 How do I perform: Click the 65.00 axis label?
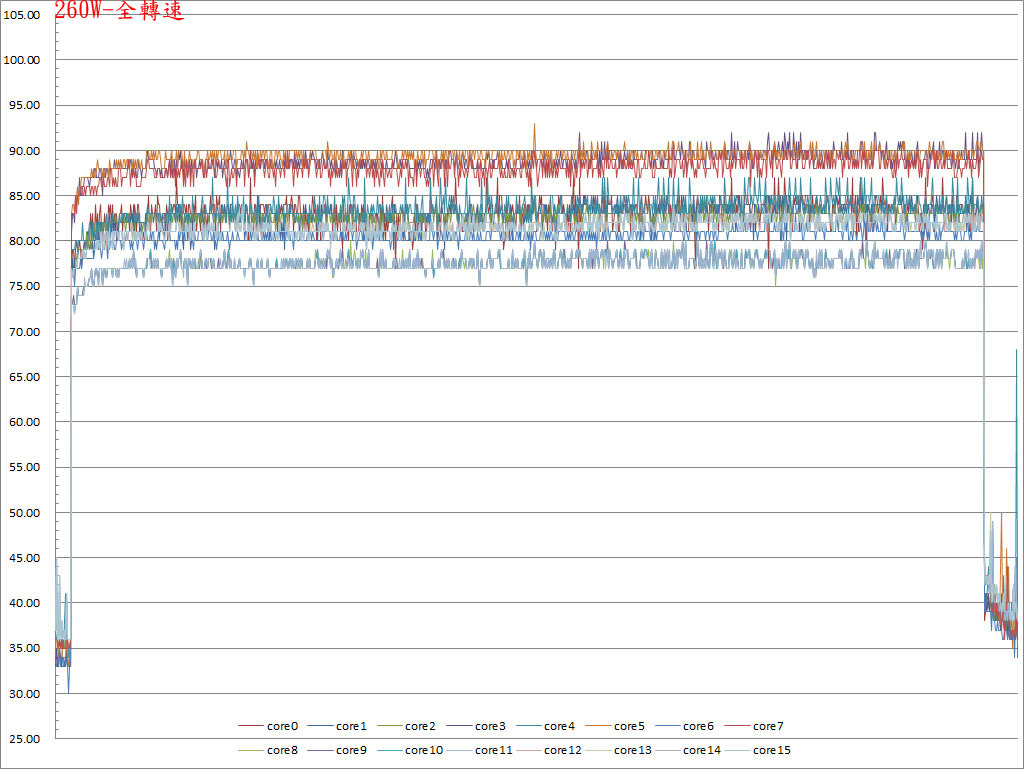24,377
